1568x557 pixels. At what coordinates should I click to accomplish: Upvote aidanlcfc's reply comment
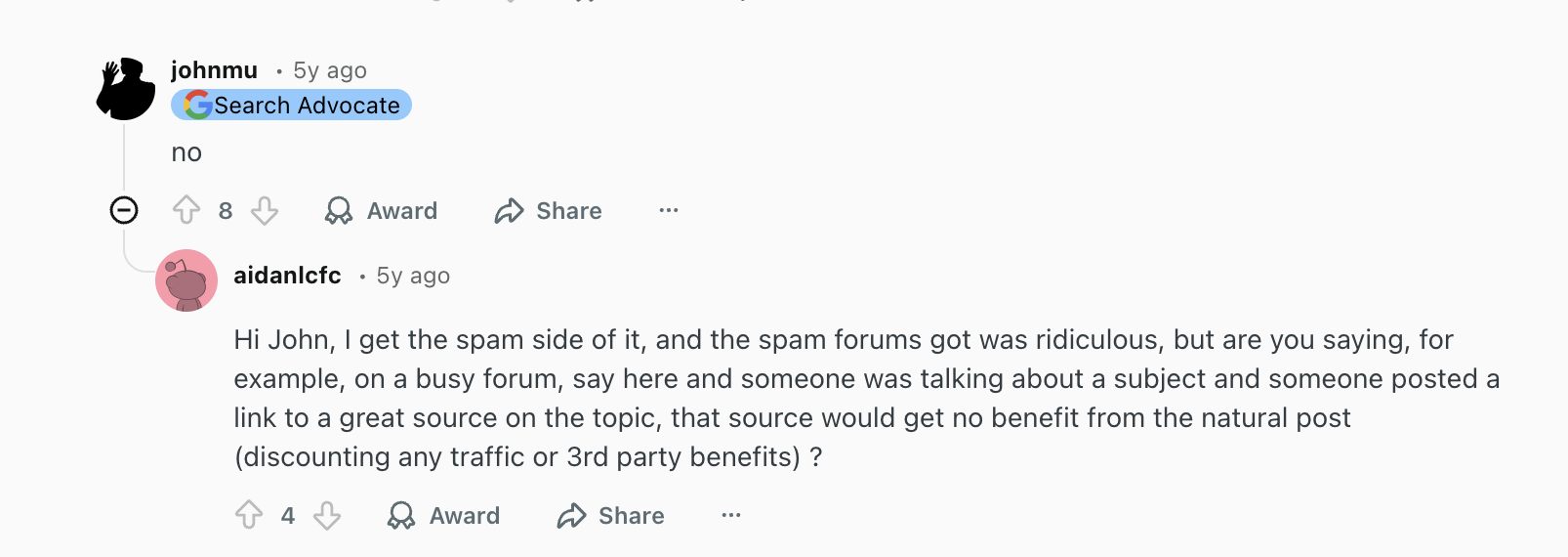[x=249, y=515]
